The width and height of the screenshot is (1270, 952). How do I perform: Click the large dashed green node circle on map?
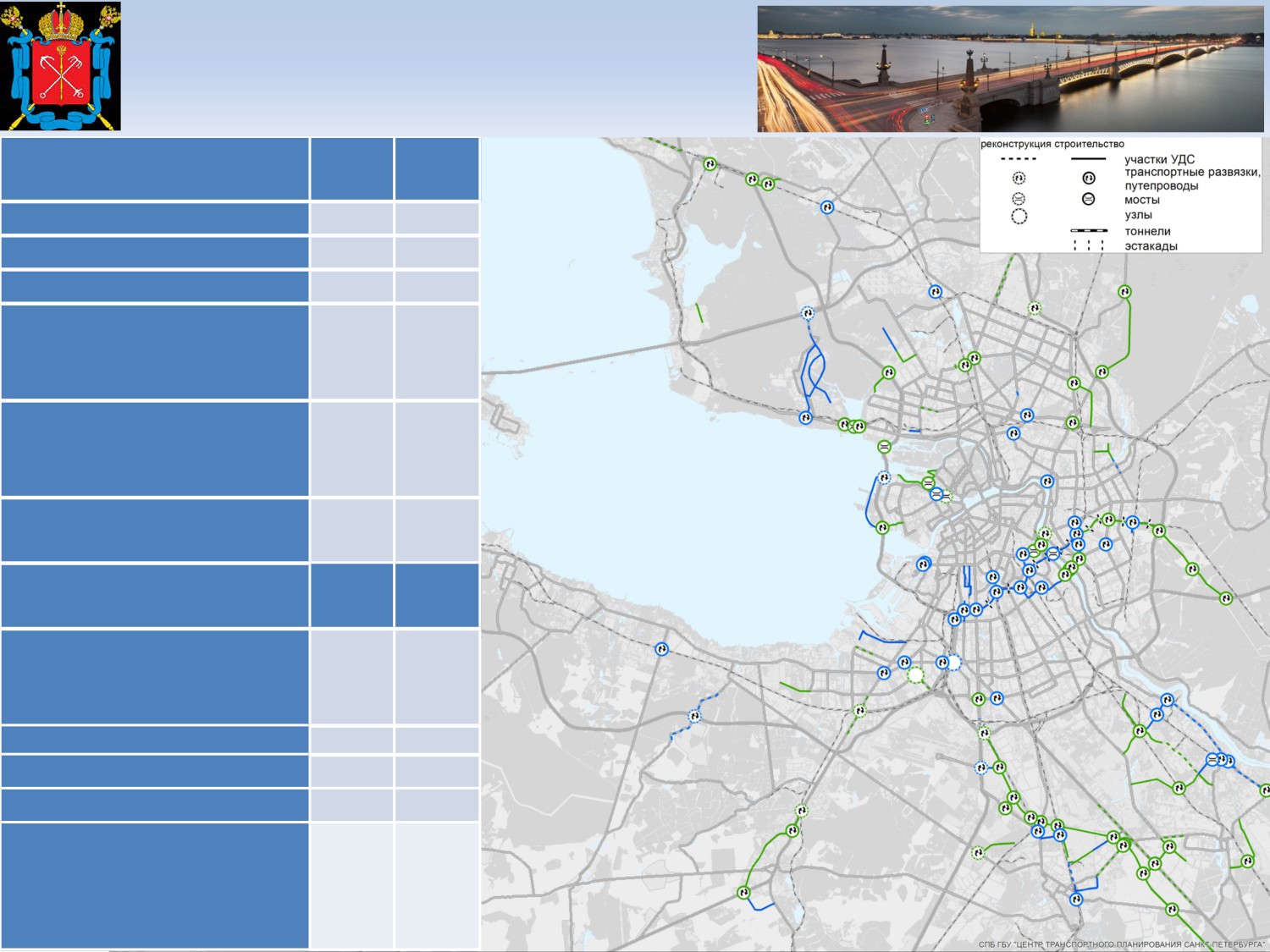click(915, 675)
